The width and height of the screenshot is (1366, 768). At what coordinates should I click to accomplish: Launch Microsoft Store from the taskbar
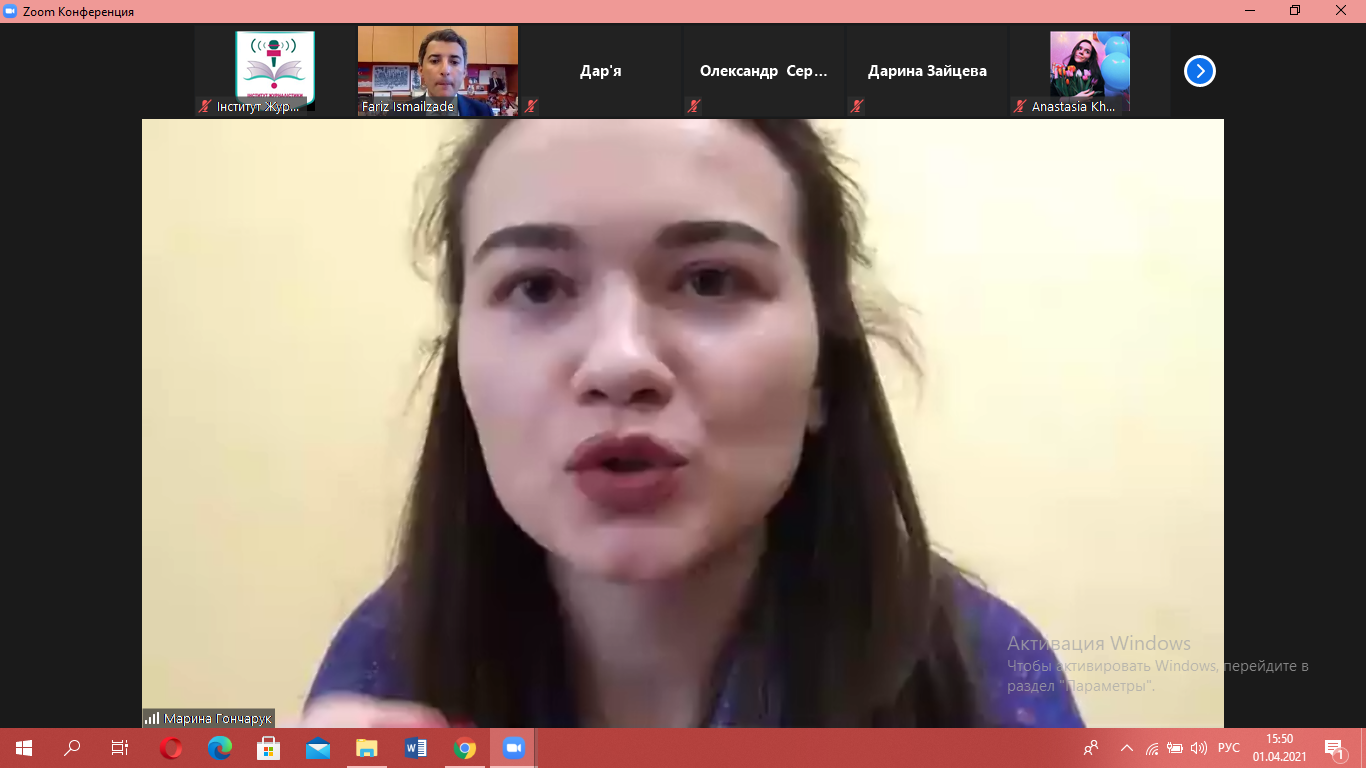click(269, 748)
